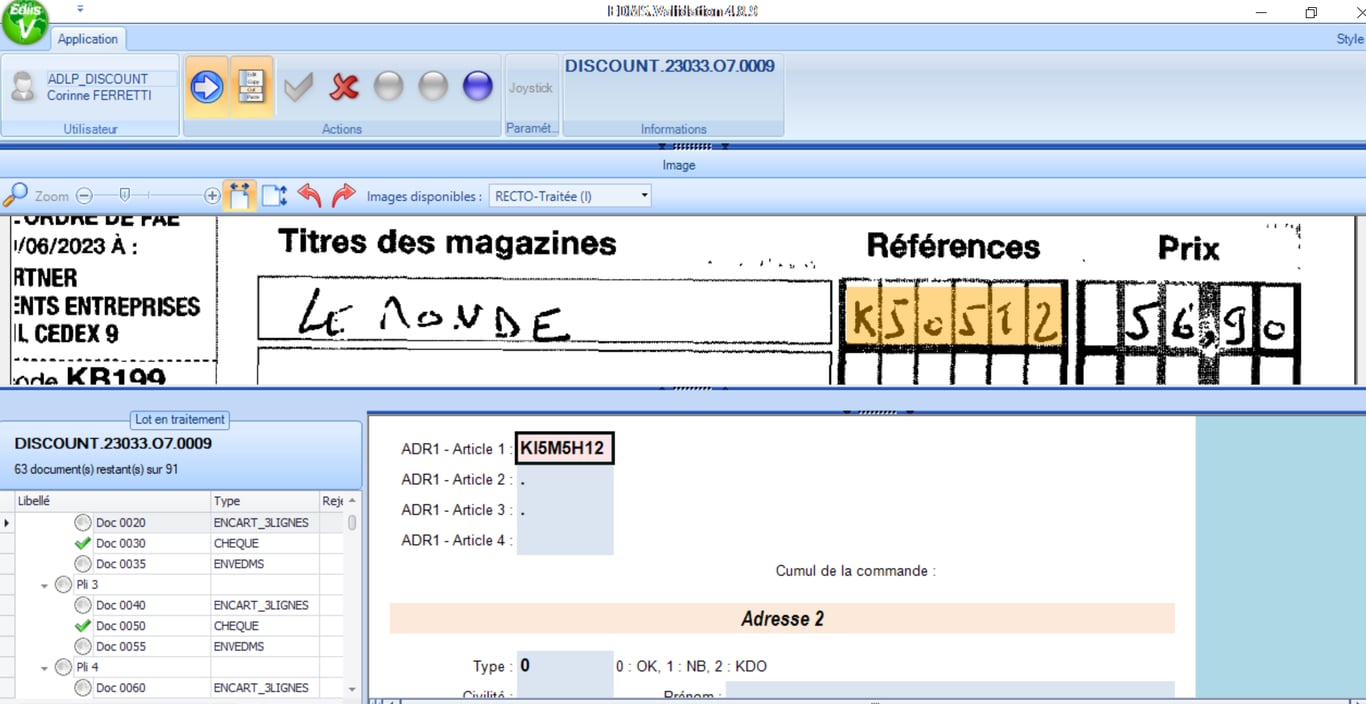Click the ADR1 - Article 4 input field
Viewport: 1366px width, 704px height.
[564, 540]
